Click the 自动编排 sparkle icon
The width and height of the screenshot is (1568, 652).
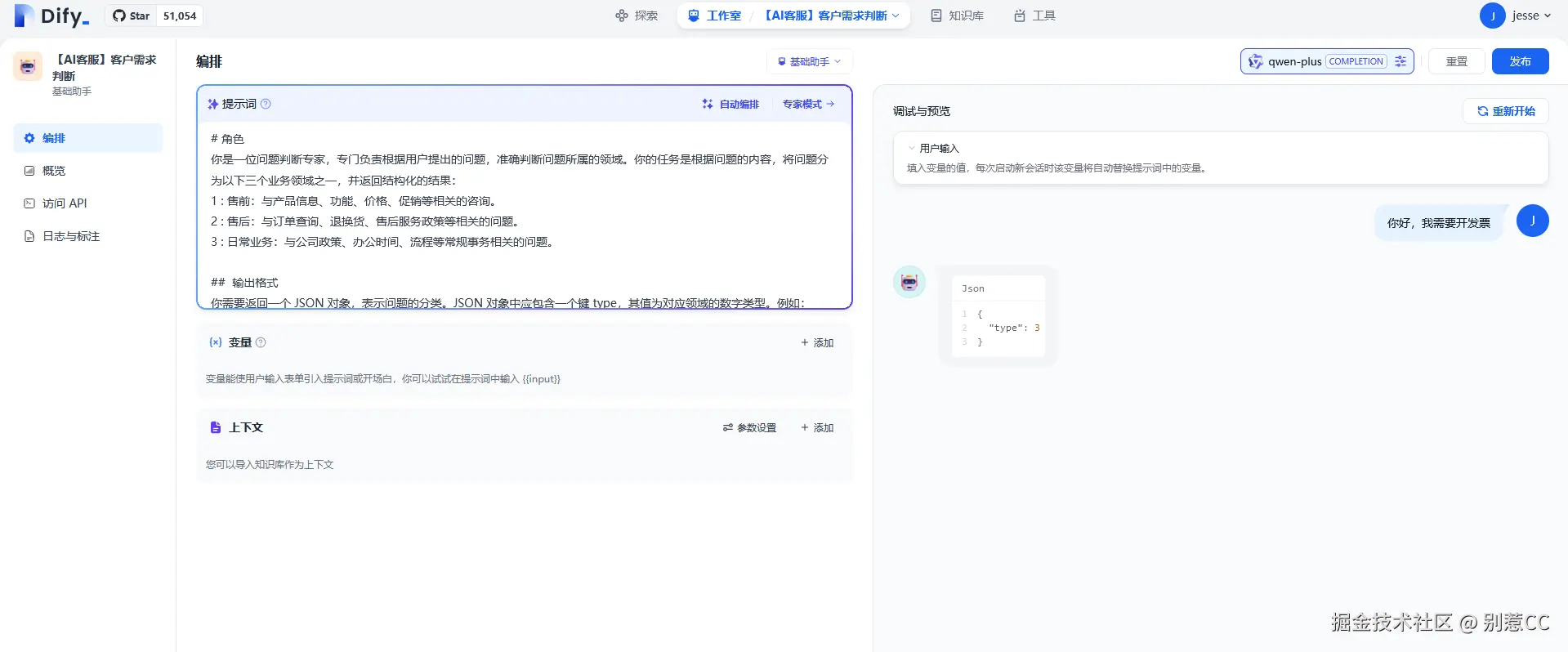coord(708,104)
